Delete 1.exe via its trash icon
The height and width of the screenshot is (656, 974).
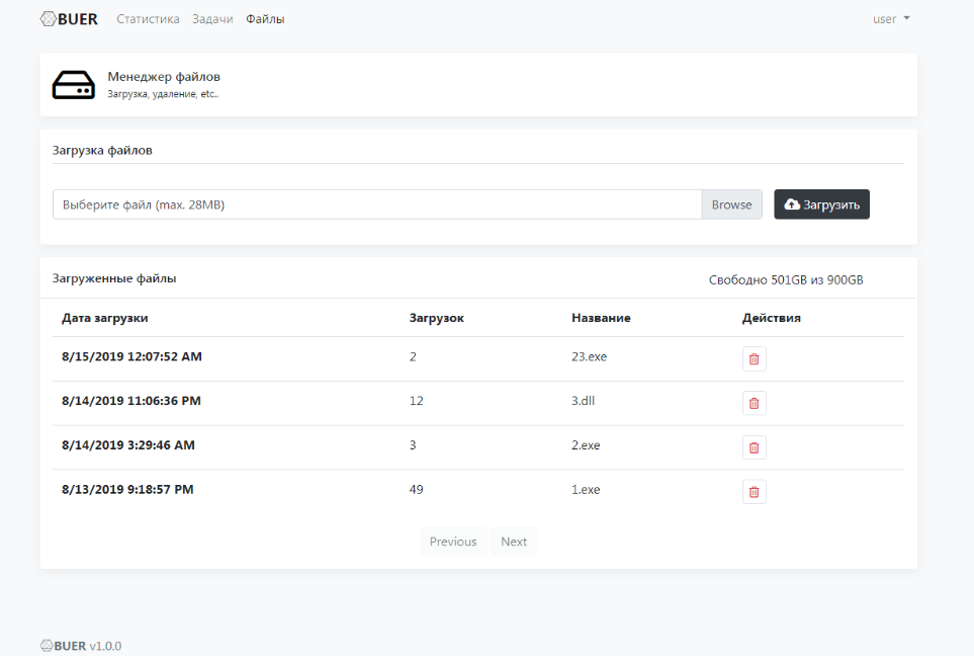(754, 492)
